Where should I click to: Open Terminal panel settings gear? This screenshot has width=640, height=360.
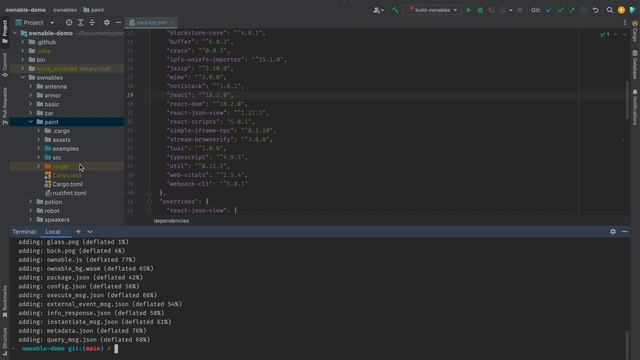pyautogui.click(x=613, y=232)
